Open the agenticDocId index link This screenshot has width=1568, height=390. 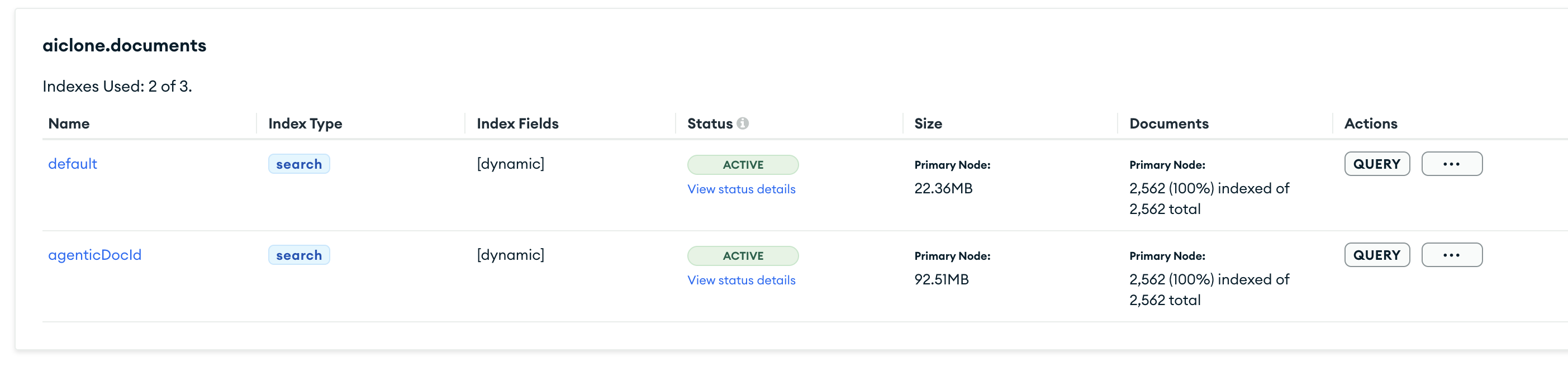tap(94, 255)
